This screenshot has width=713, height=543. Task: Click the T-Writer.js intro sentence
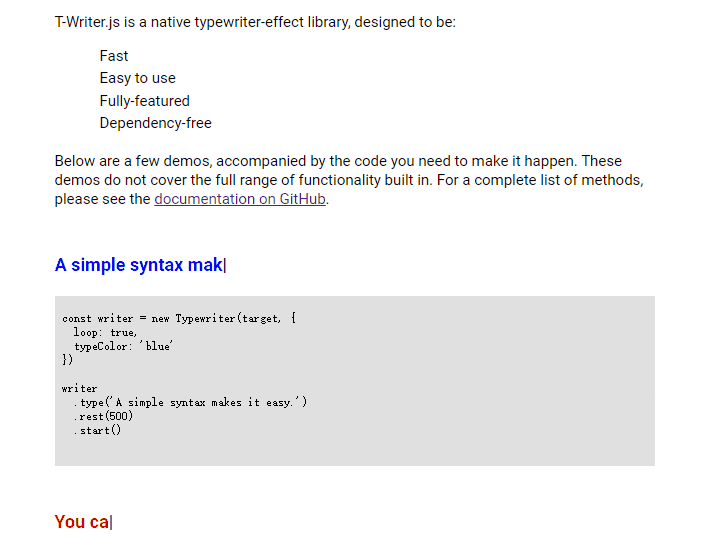point(255,22)
